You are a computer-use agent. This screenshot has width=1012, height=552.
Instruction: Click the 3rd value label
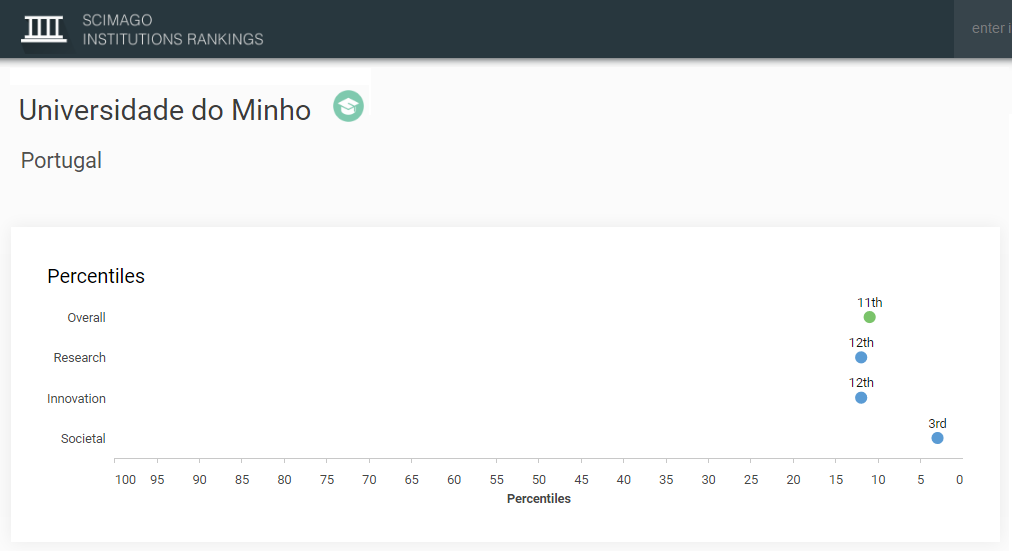(x=937, y=424)
